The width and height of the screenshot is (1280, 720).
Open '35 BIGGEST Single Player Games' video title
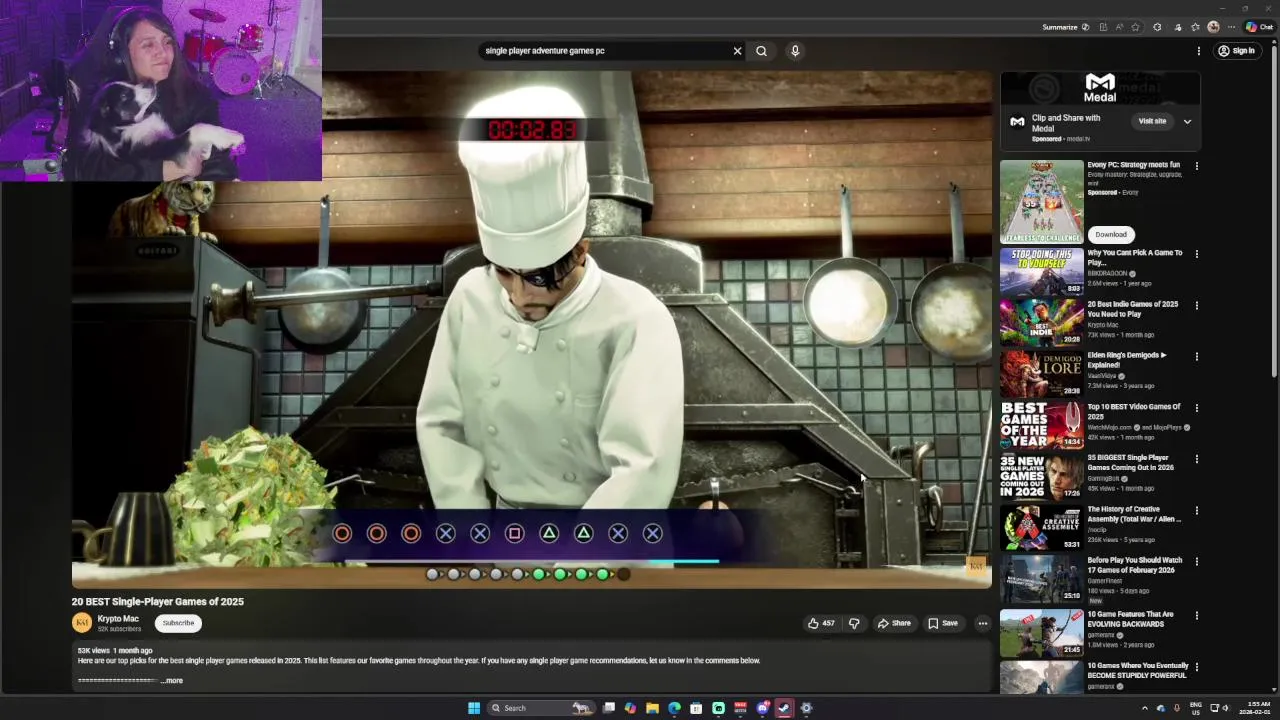click(x=1131, y=462)
